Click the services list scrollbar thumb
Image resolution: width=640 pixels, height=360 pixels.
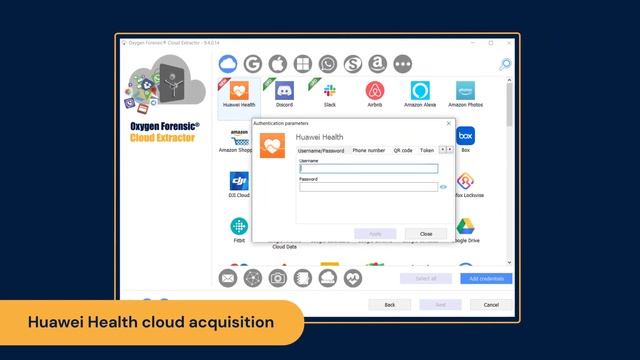509,105
